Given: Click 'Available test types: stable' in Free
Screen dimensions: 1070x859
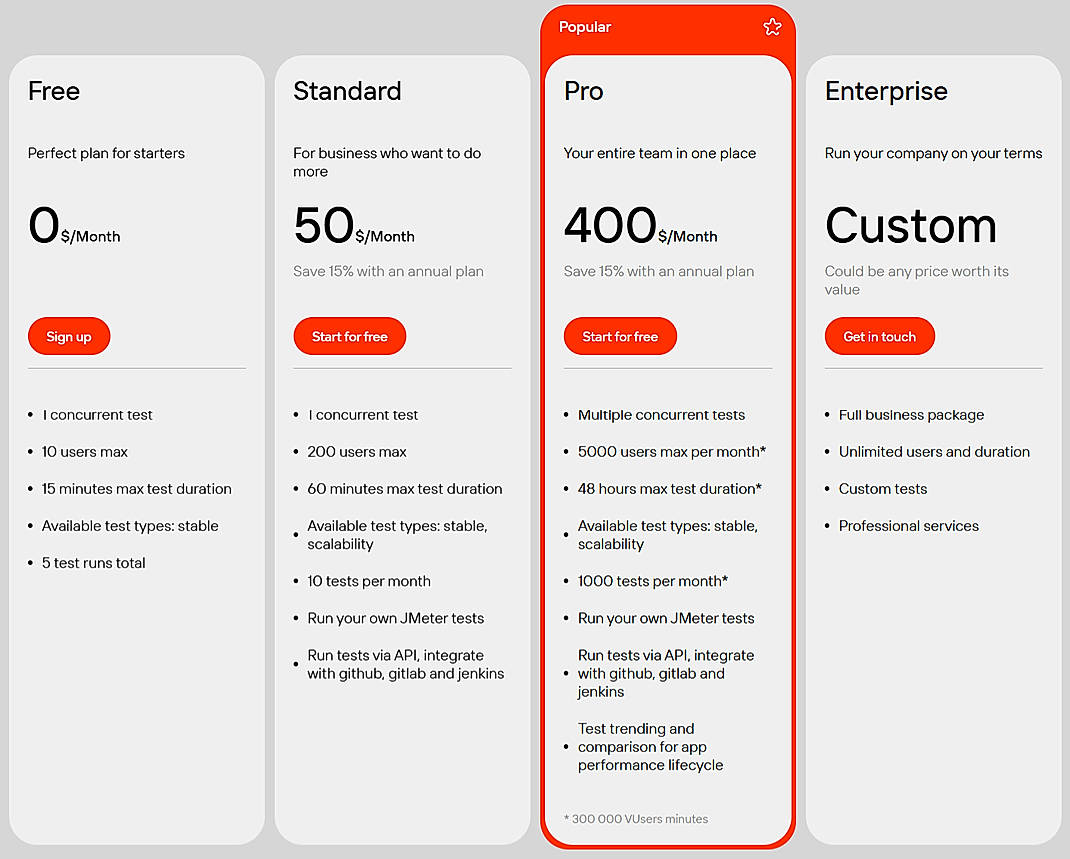Looking at the screenshot, I should coord(130,526).
